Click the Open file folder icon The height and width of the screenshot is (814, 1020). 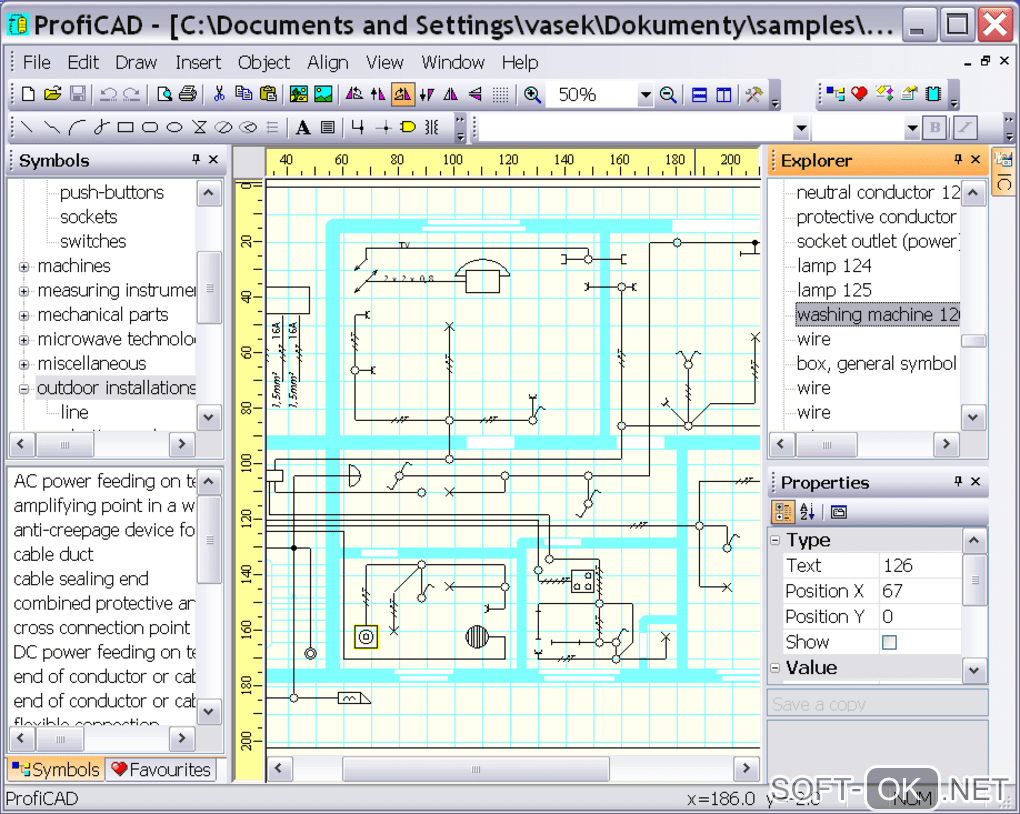(53, 95)
